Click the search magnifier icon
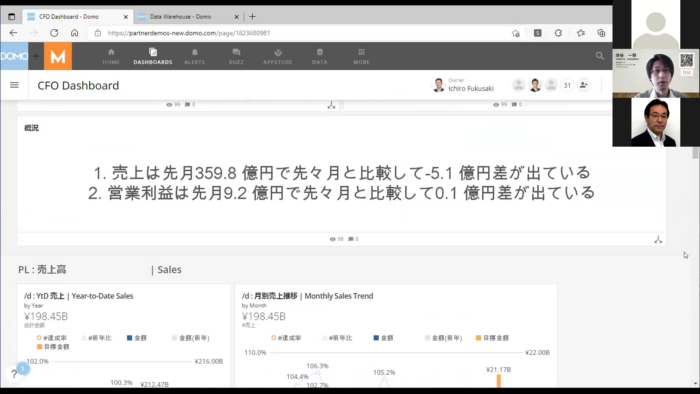 [600, 56]
